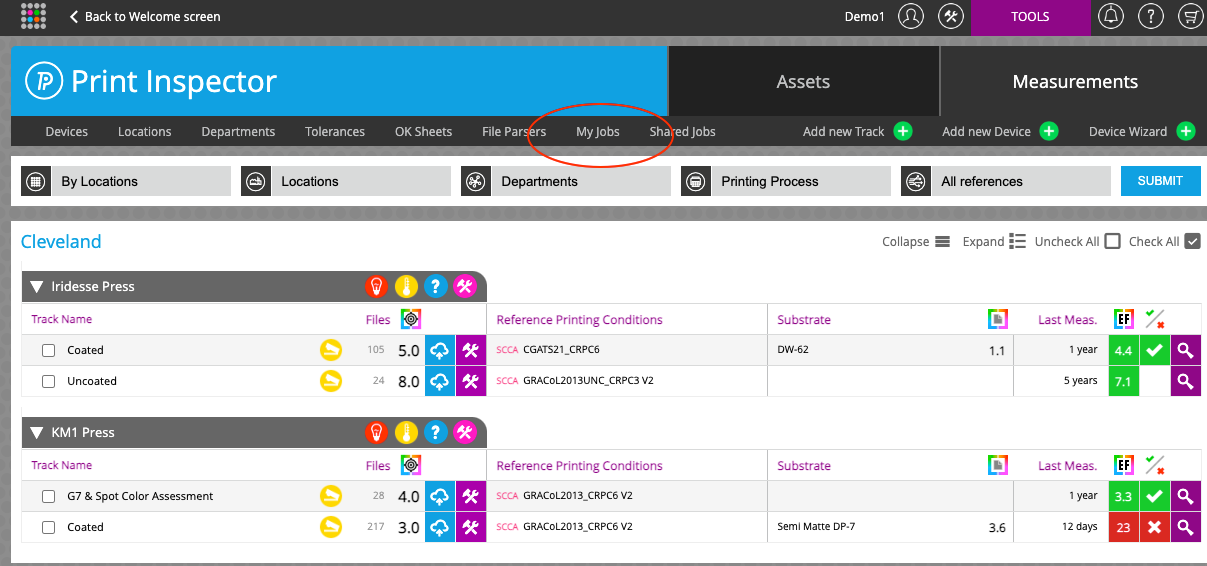
Task: Open the Iridesse Press magenta tools icon
Action: [464, 286]
